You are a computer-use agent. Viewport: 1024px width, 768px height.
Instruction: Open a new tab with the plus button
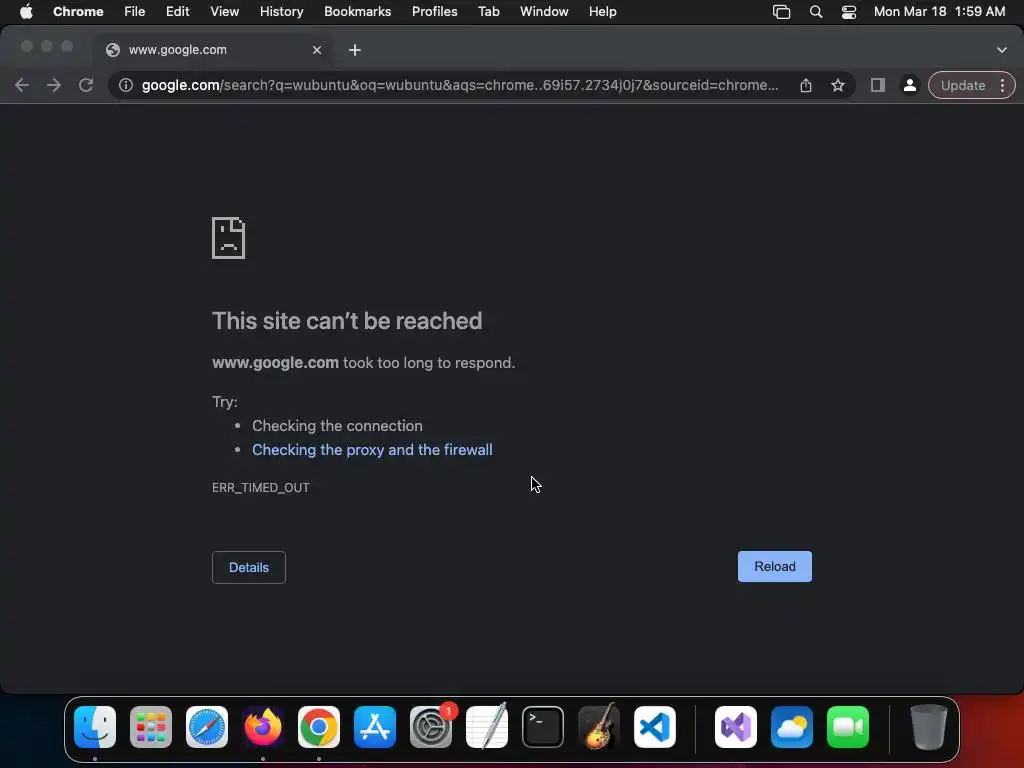[355, 50]
